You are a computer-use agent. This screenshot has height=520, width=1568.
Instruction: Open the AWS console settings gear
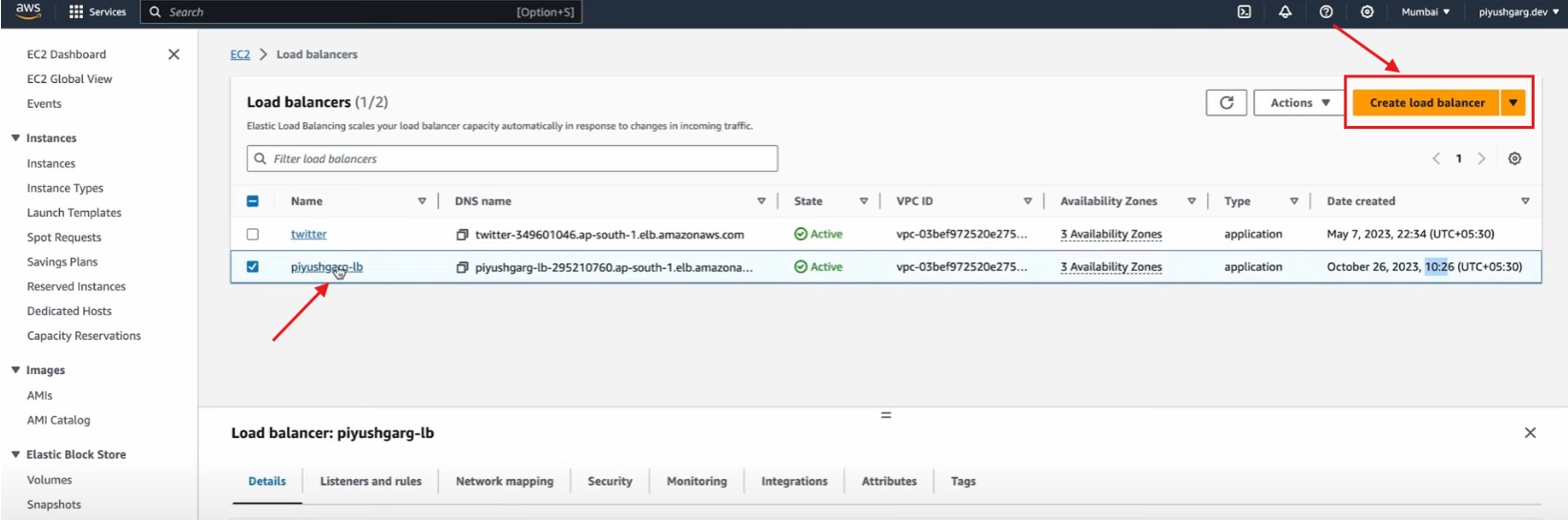point(1367,12)
